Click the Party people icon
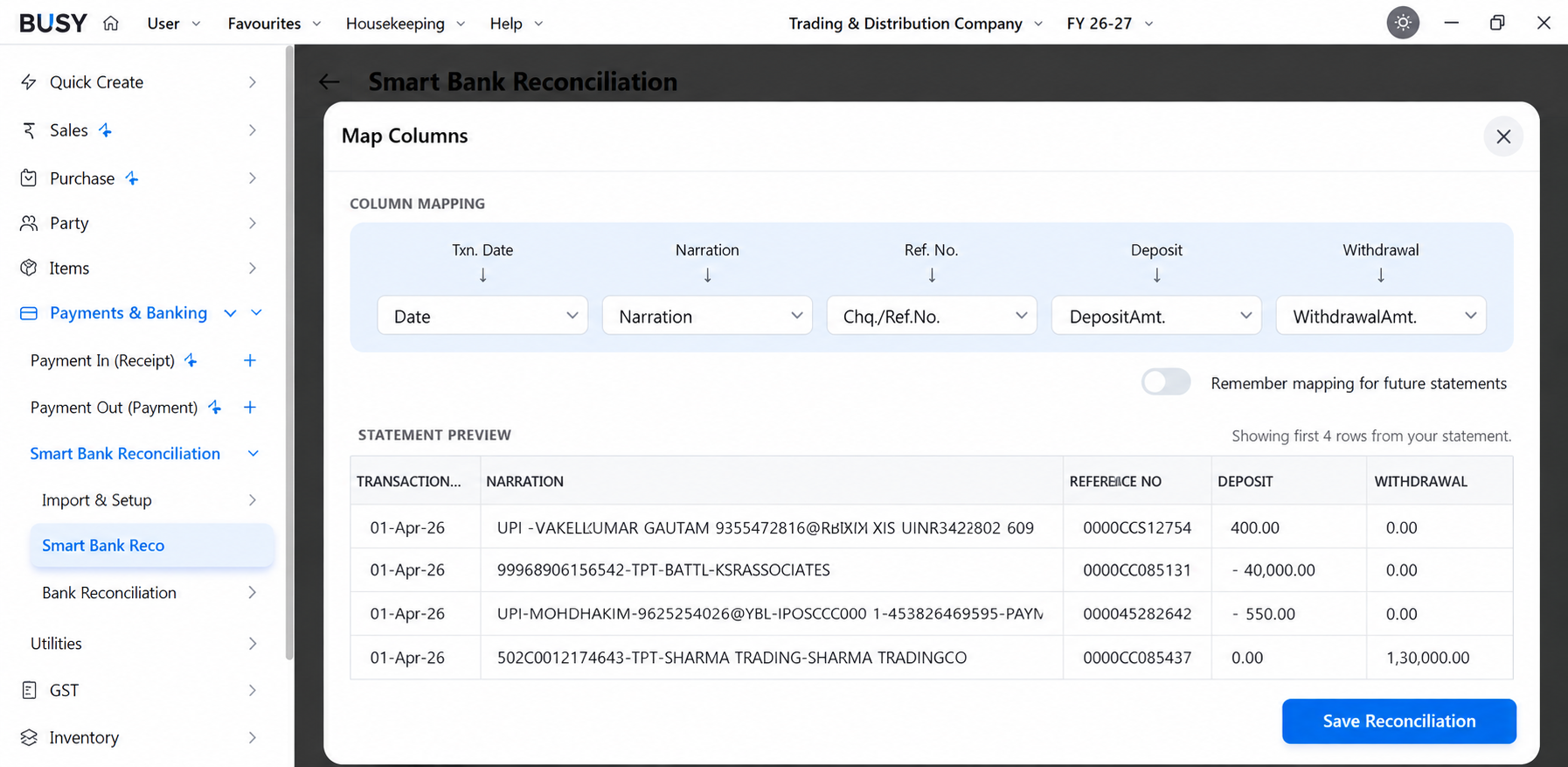 pyautogui.click(x=29, y=223)
